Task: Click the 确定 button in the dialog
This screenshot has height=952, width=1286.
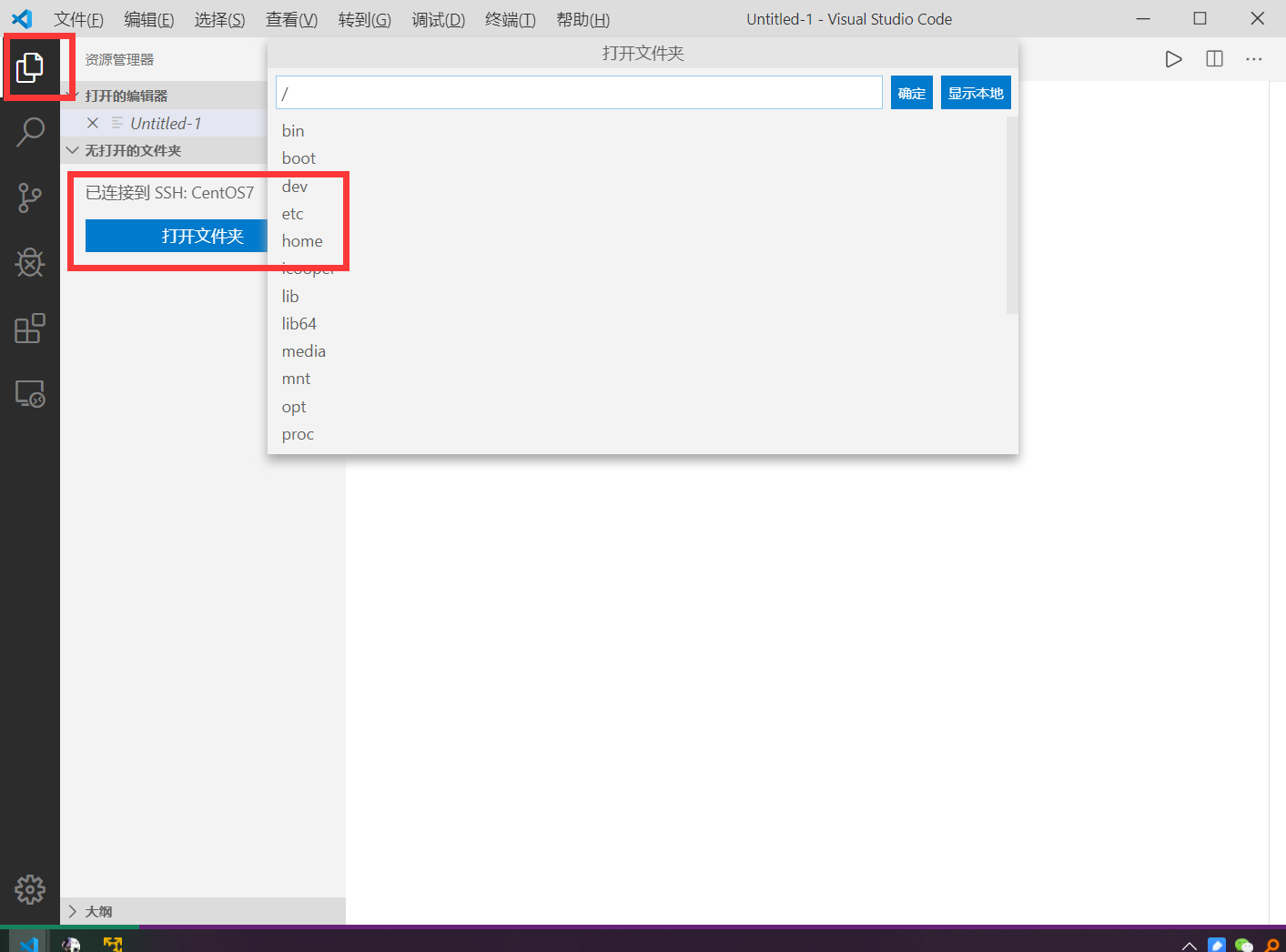Action: point(911,92)
